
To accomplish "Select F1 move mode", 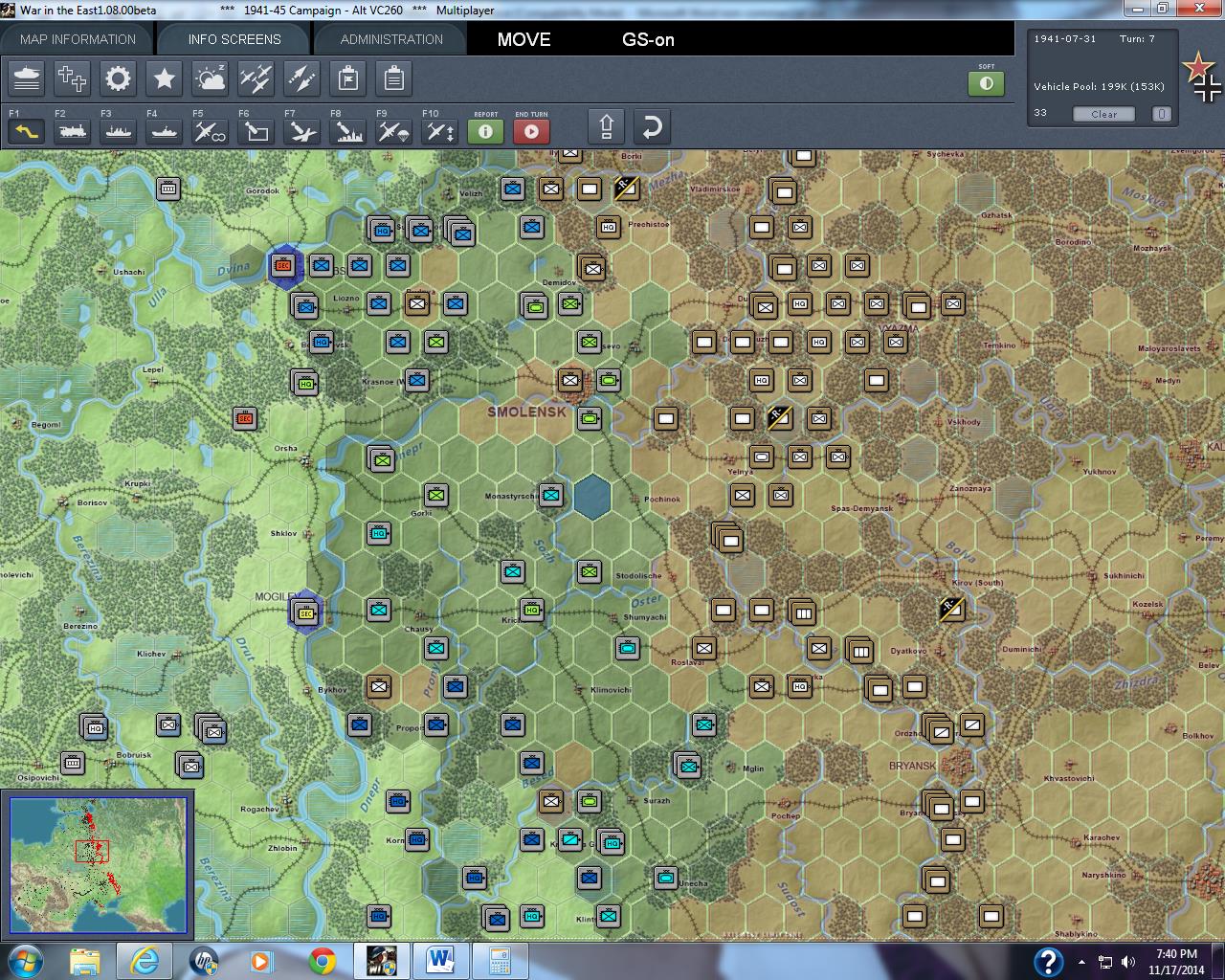I will (27, 130).
